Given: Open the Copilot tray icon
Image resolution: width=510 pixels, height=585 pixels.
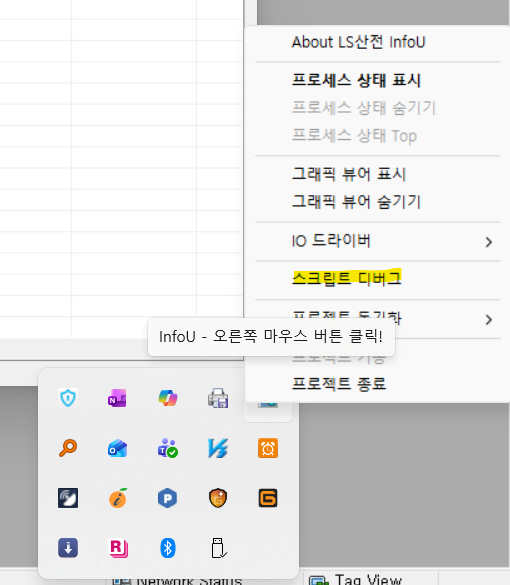Looking at the screenshot, I should click(168, 398).
